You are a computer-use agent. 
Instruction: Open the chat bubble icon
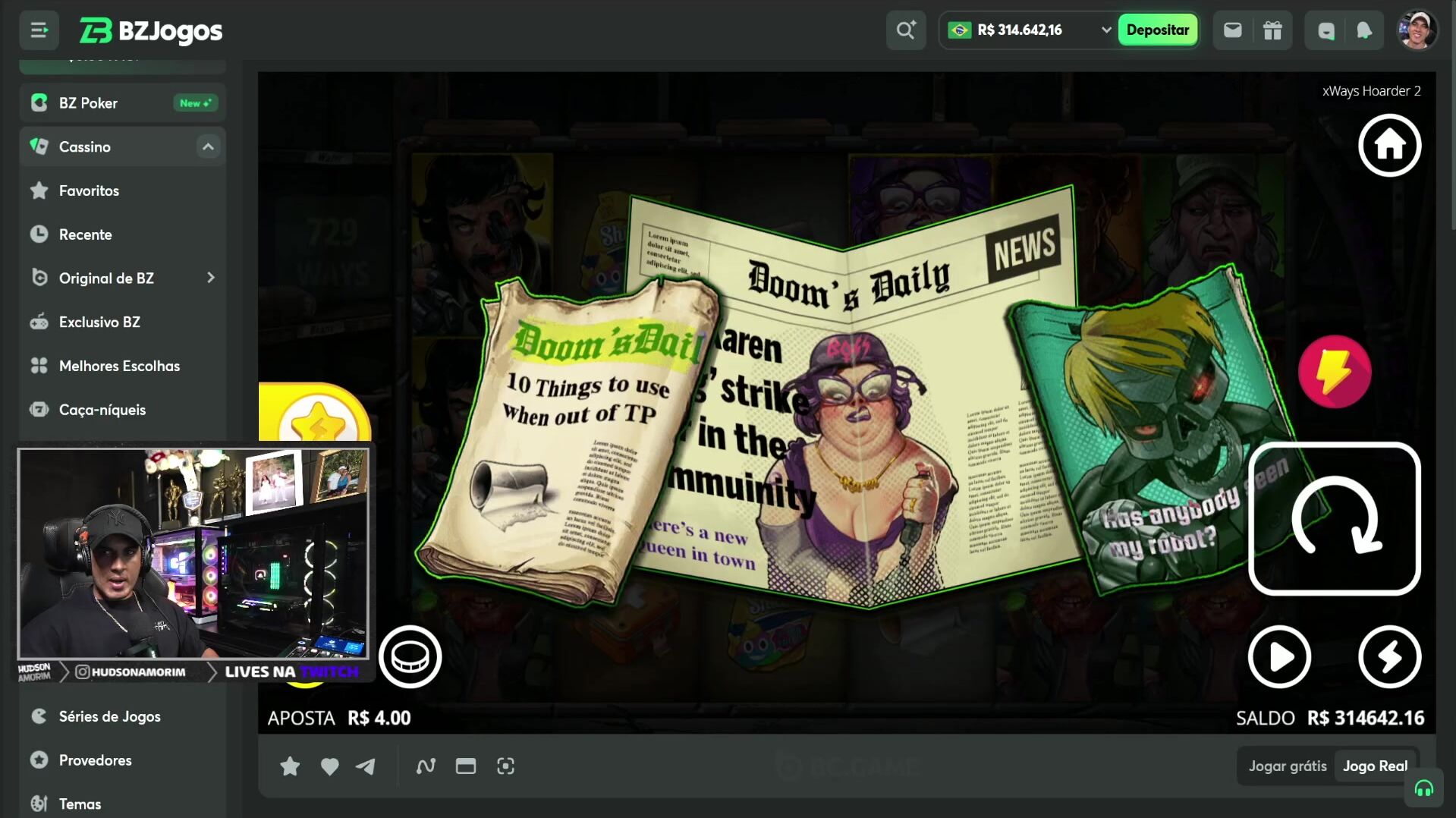pos(1325,30)
